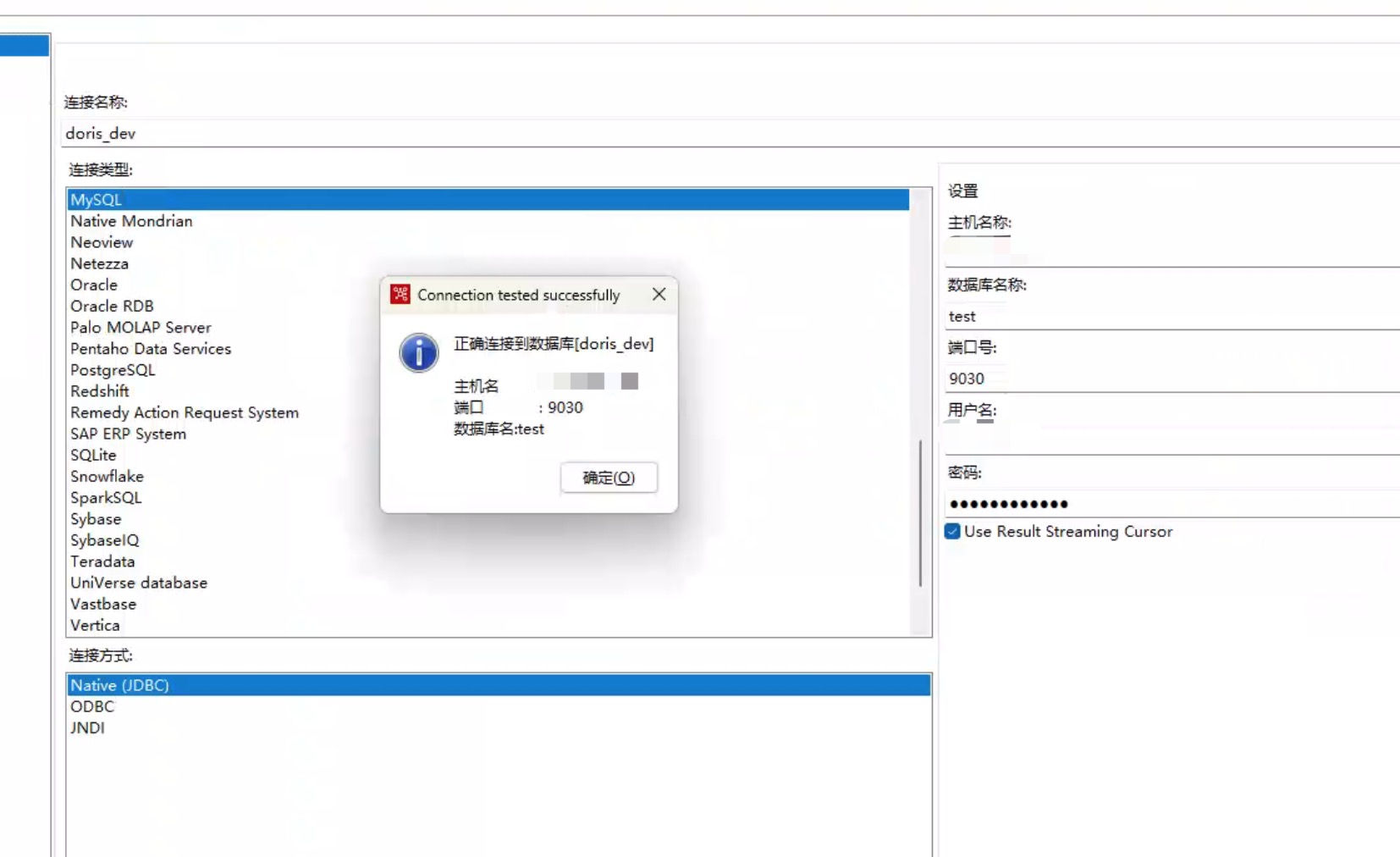The width and height of the screenshot is (1400, 857).
Task: Click the 连接名称 field containing doris_dev
Action: (x=731, y=134)
